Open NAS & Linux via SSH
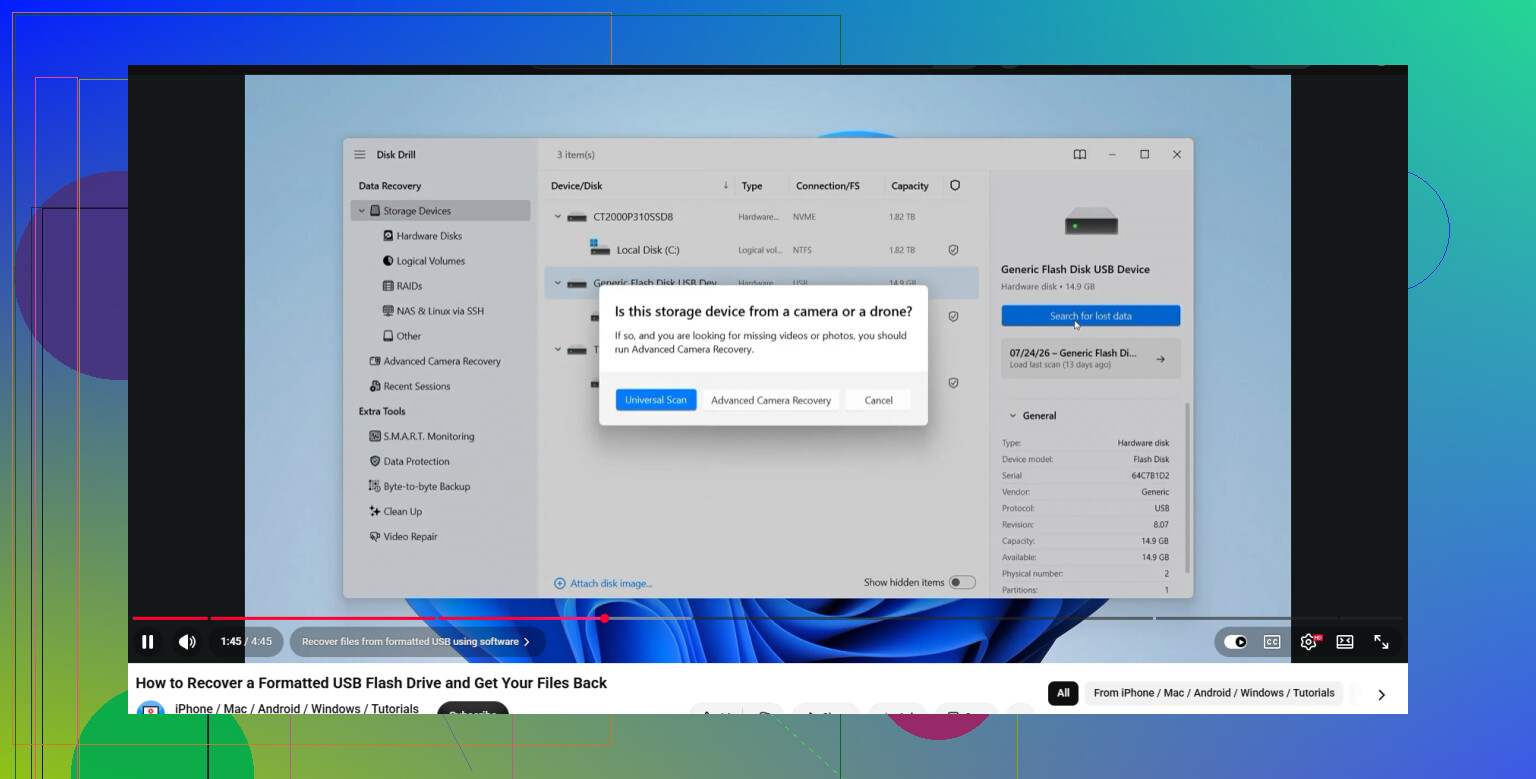The image size is (1536, 779). coord(440,311)
